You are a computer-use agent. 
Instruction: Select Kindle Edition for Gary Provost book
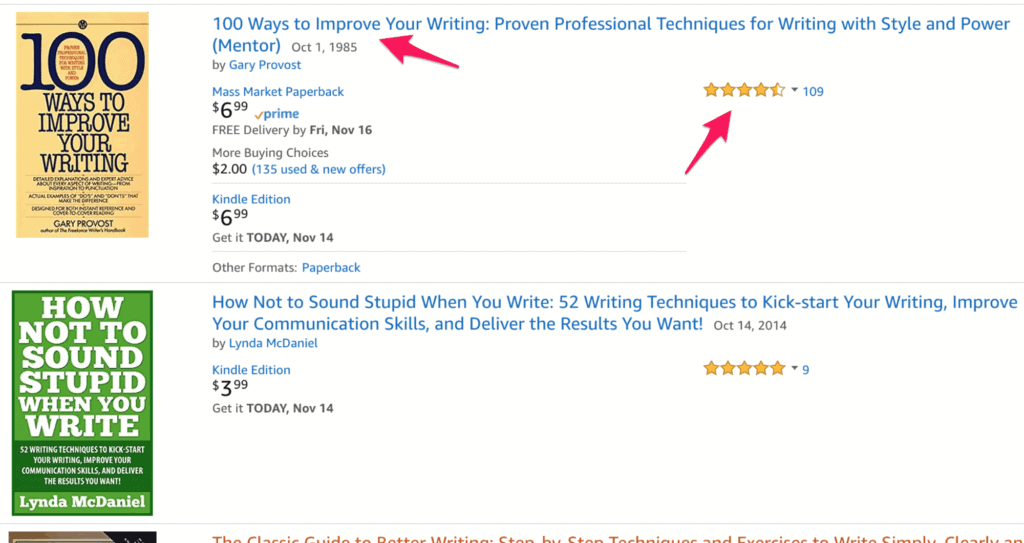[x=251, y=199]
